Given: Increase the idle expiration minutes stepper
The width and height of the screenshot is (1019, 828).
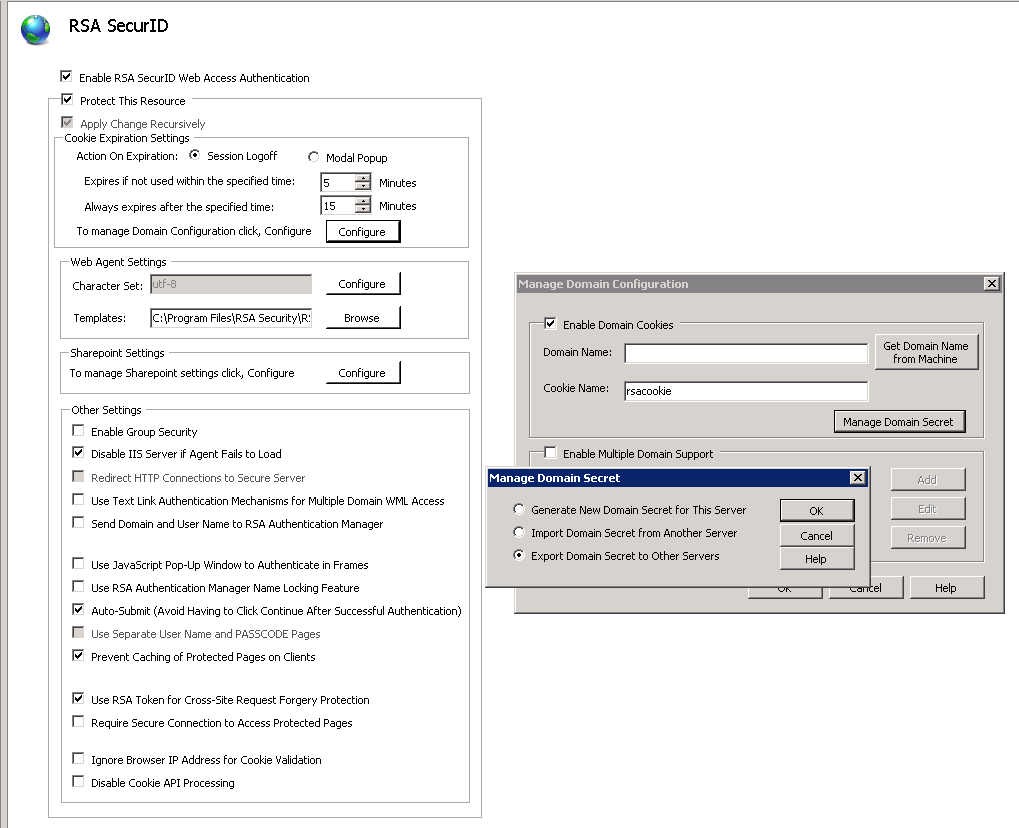Looking at the screenshot, I should click(x=363, y=178).
